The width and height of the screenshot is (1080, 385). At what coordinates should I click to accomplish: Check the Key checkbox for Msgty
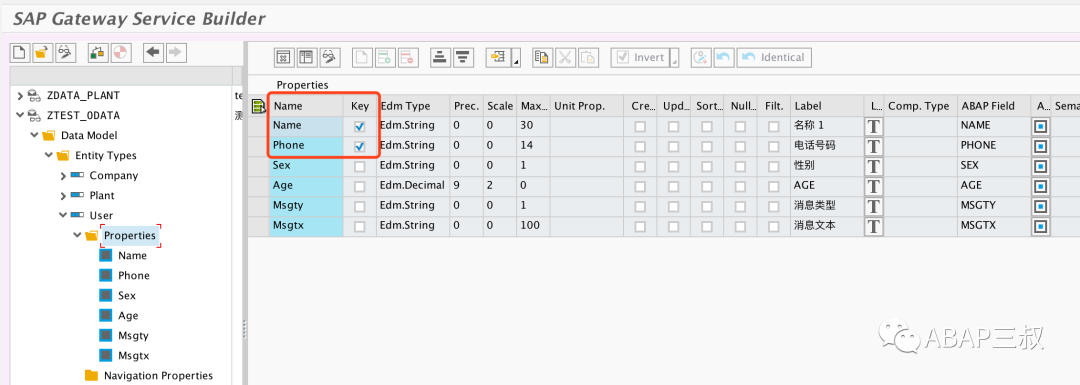pyautogui.click(x=360, y=207)
